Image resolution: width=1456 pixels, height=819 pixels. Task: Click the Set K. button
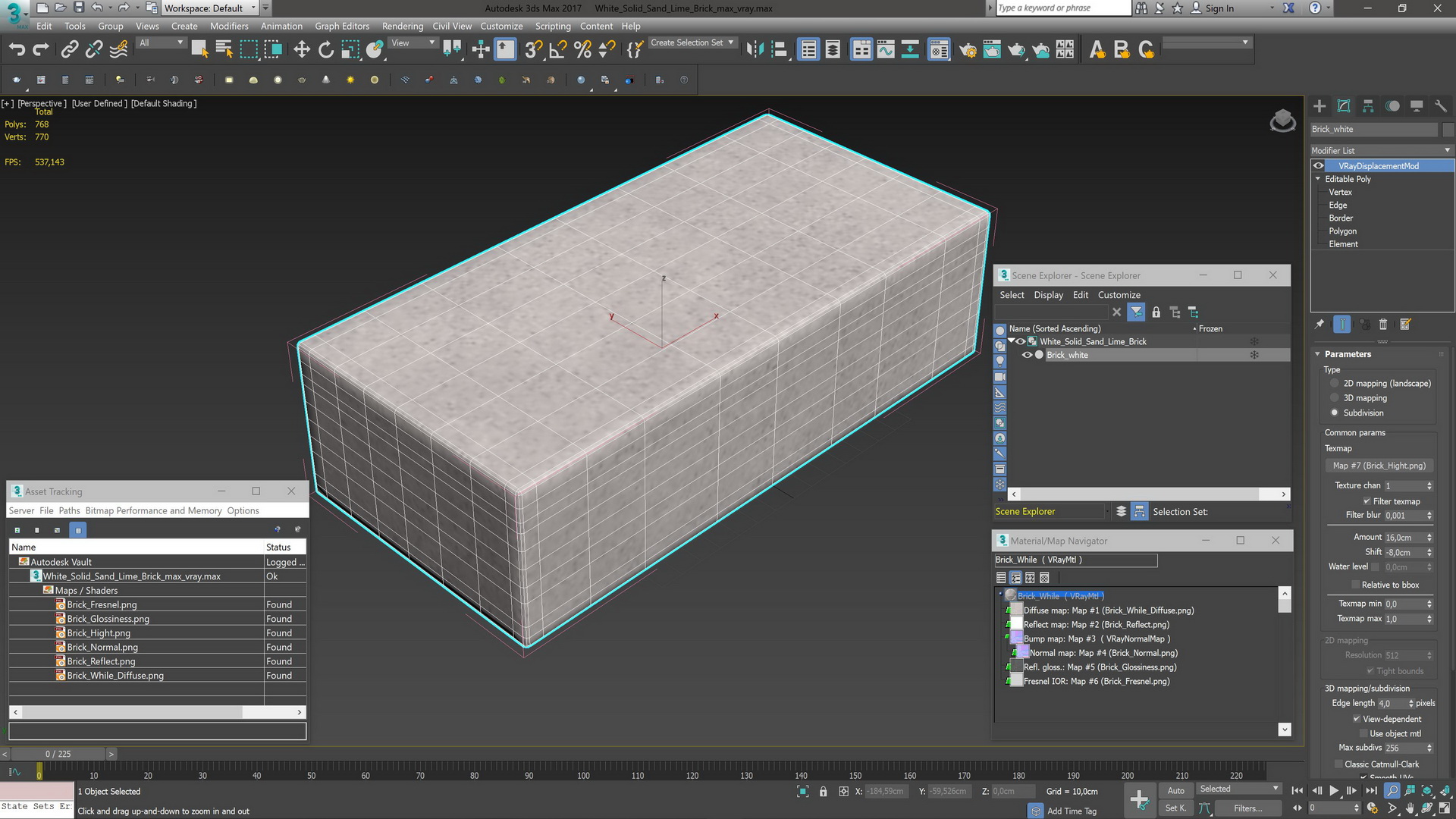point(1175,808)
